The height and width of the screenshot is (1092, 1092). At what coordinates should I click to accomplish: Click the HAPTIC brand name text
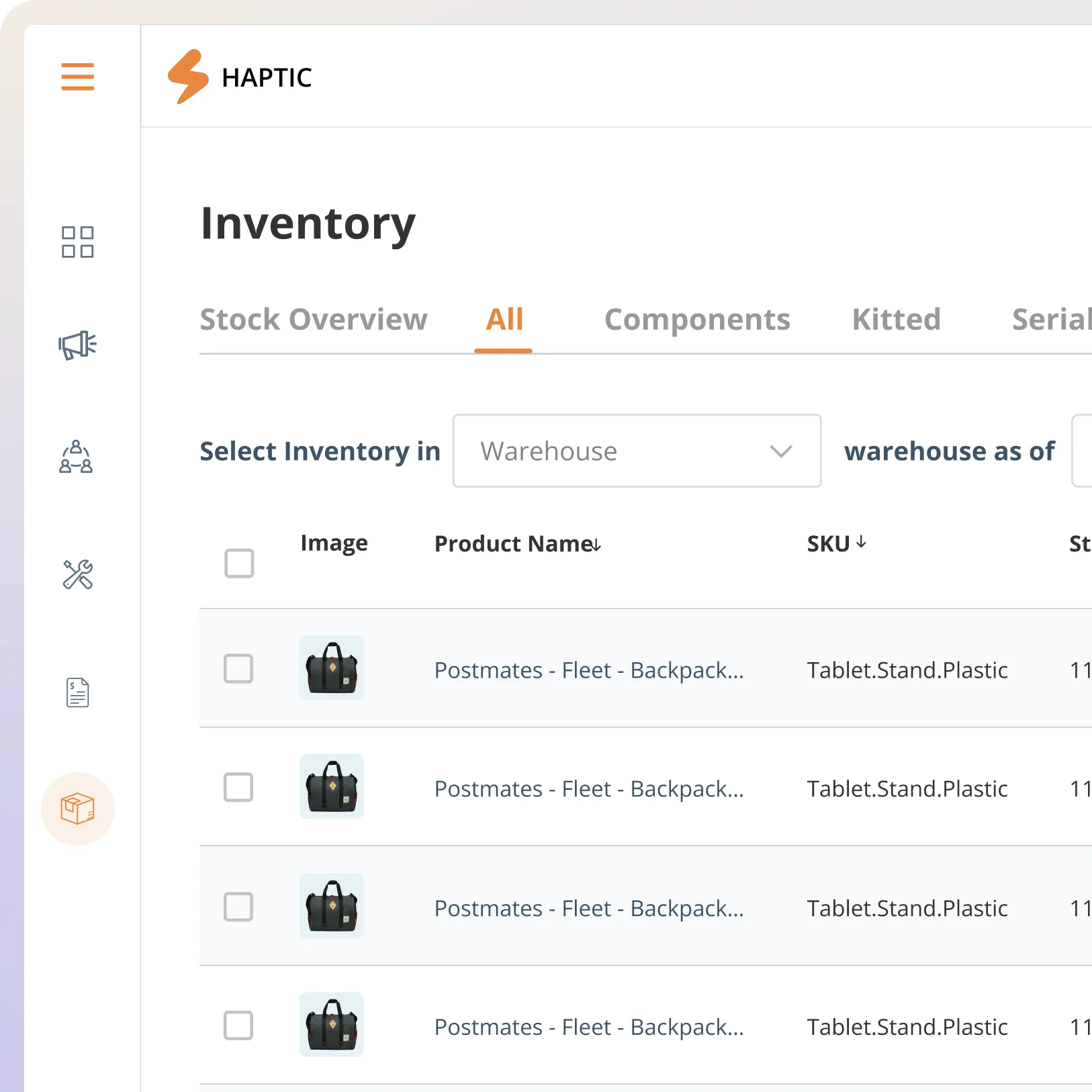coord(267,78)
